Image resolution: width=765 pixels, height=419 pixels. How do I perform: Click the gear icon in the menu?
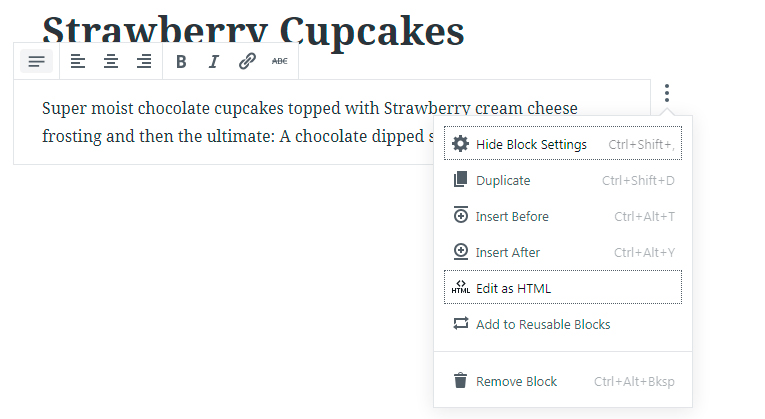point(460,144)
